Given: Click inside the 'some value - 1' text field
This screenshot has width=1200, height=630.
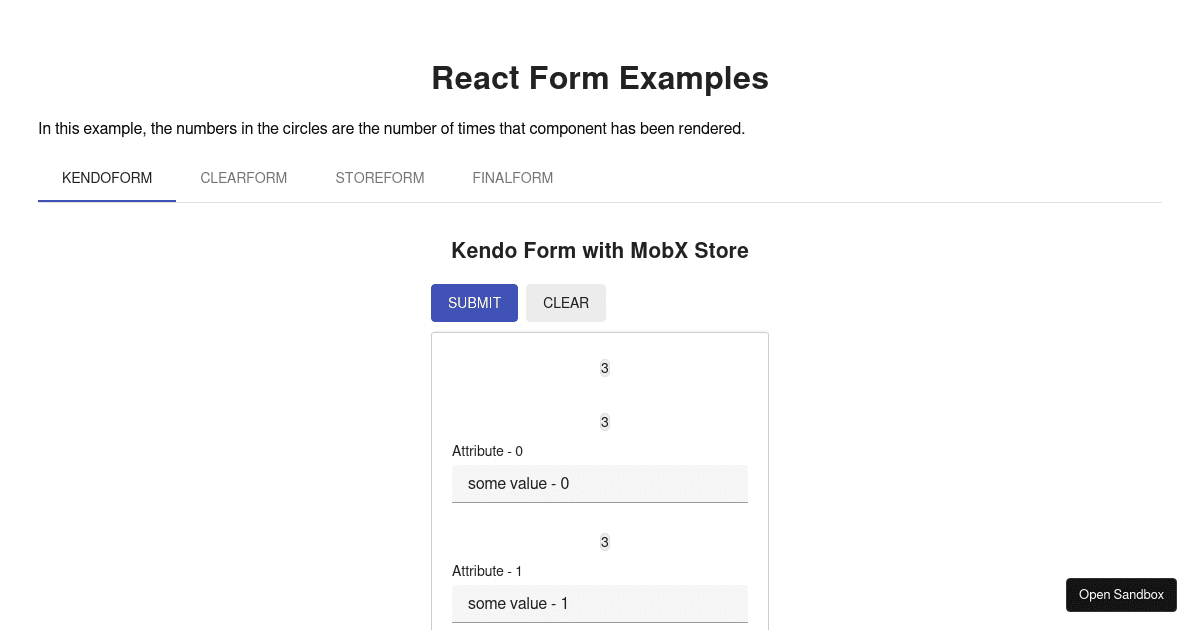Looking at the screenshot, I should [600, 603].
